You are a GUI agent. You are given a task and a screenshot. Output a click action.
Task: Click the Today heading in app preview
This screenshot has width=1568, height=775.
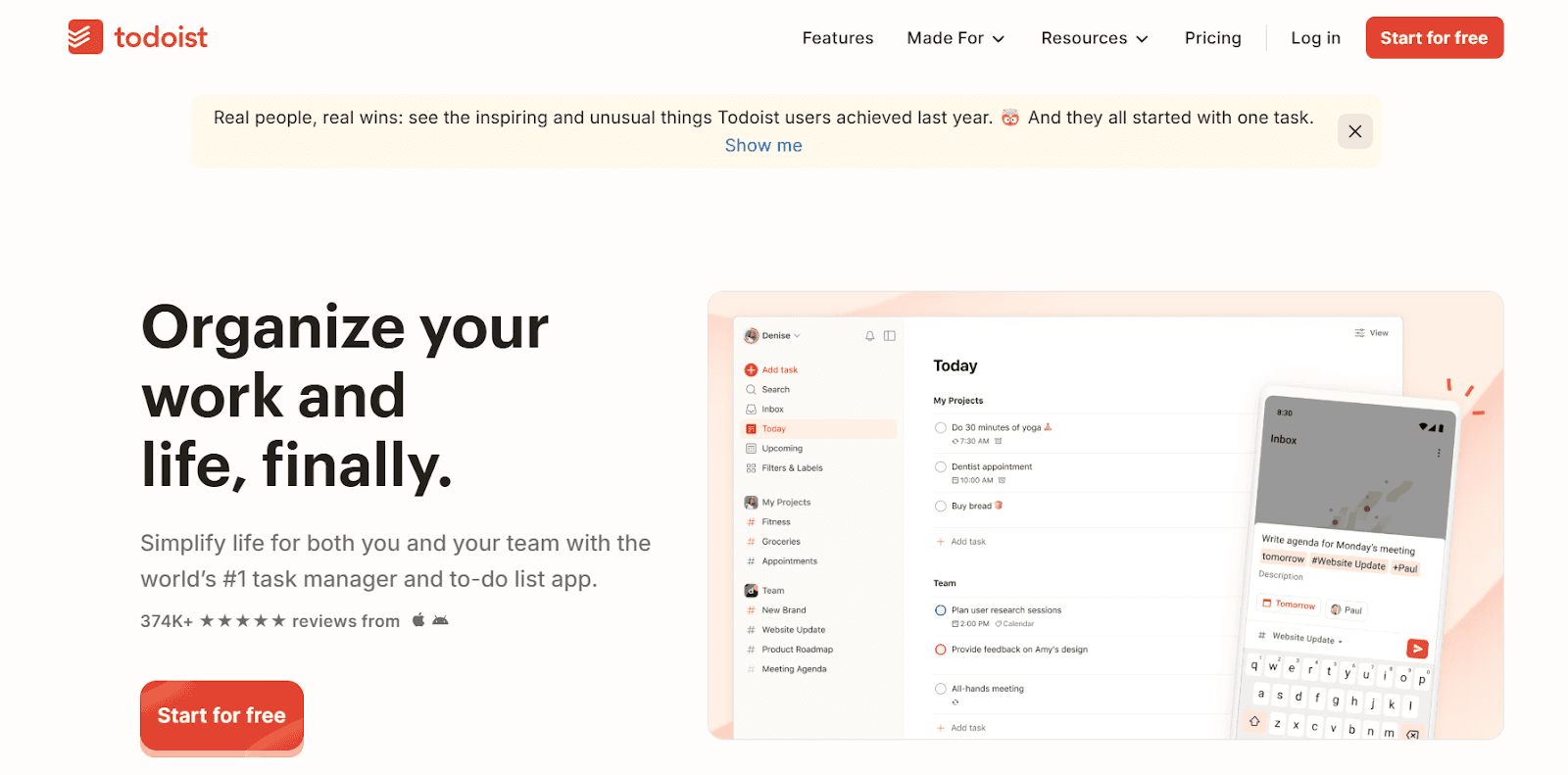point(955,365)
